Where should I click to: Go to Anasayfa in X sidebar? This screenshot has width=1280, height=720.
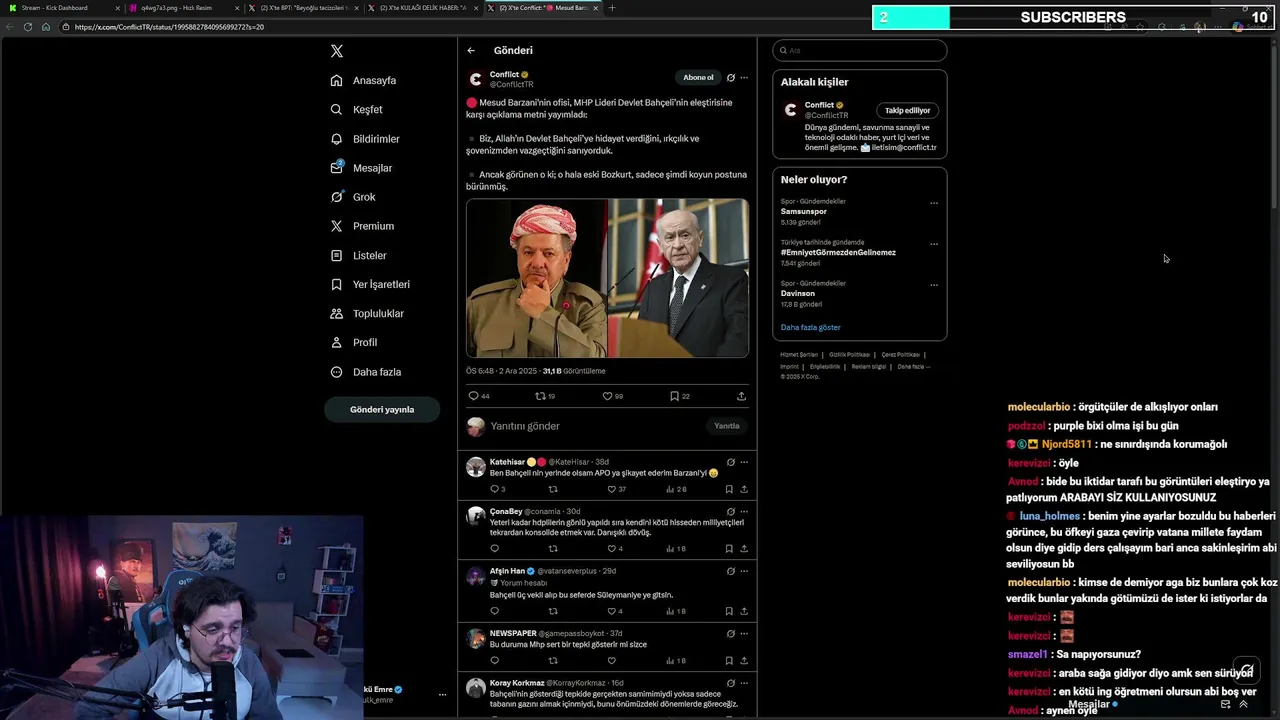[364, 80]
